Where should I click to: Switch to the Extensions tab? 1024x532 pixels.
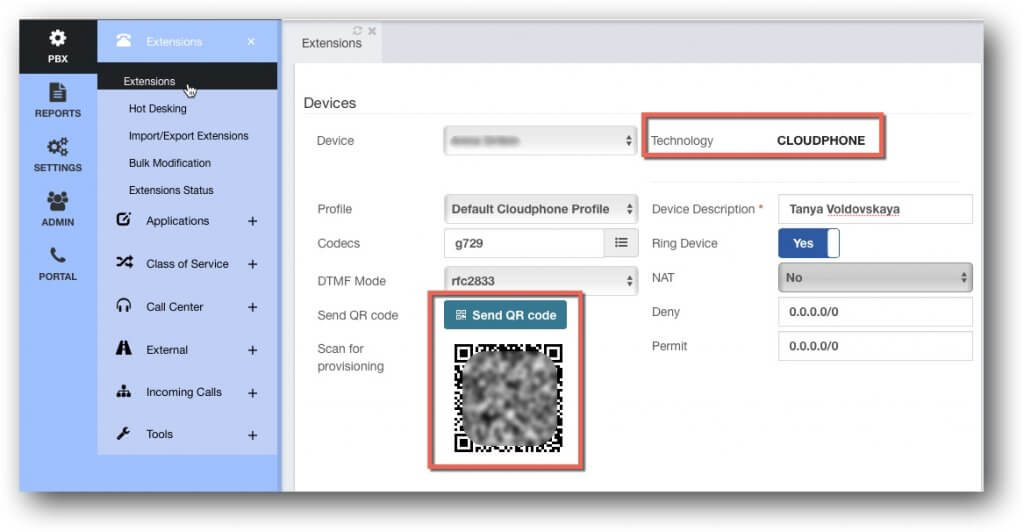pyautogui.click(x=332, y=43)
